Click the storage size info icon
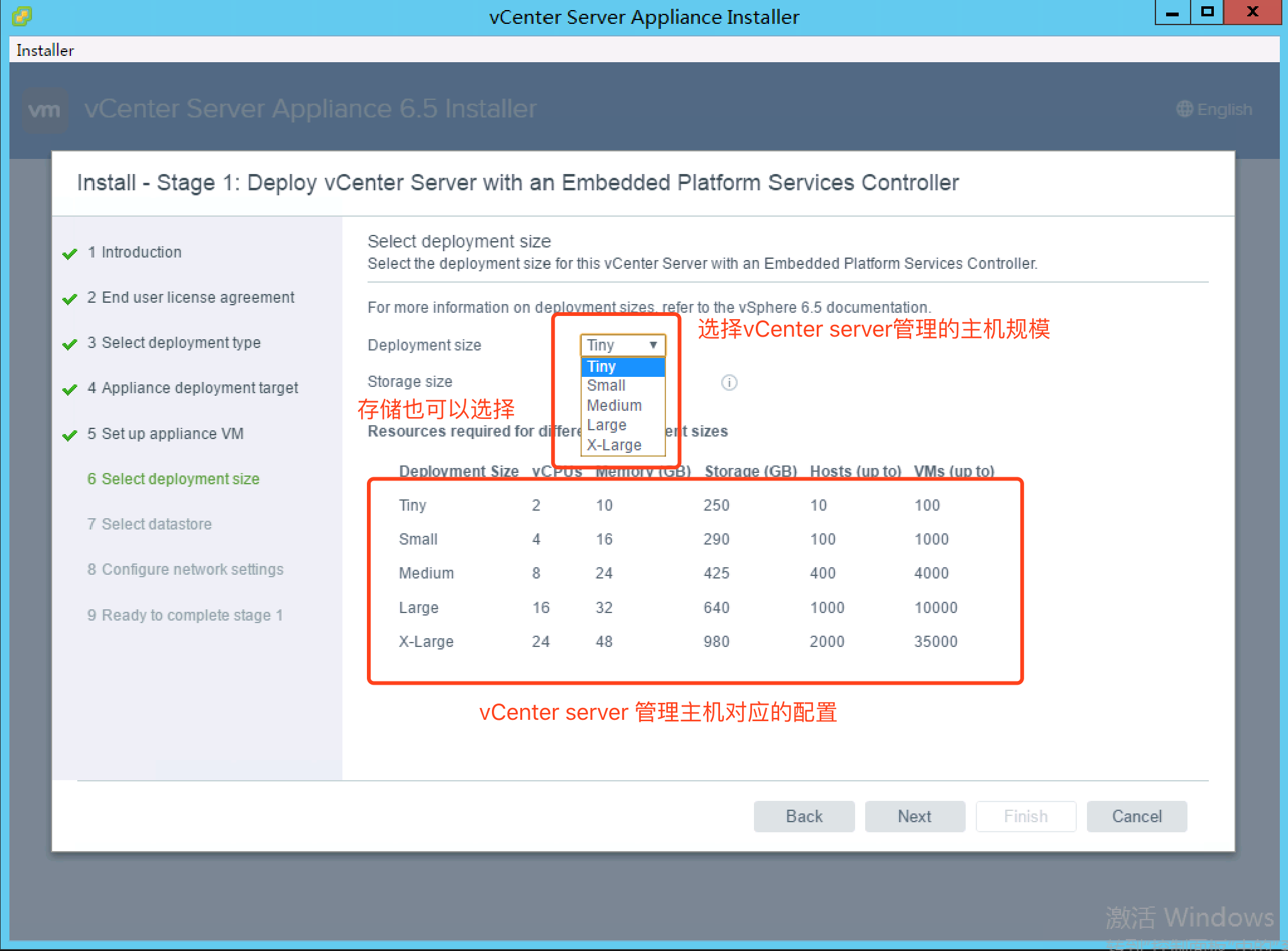 (729, 383)
